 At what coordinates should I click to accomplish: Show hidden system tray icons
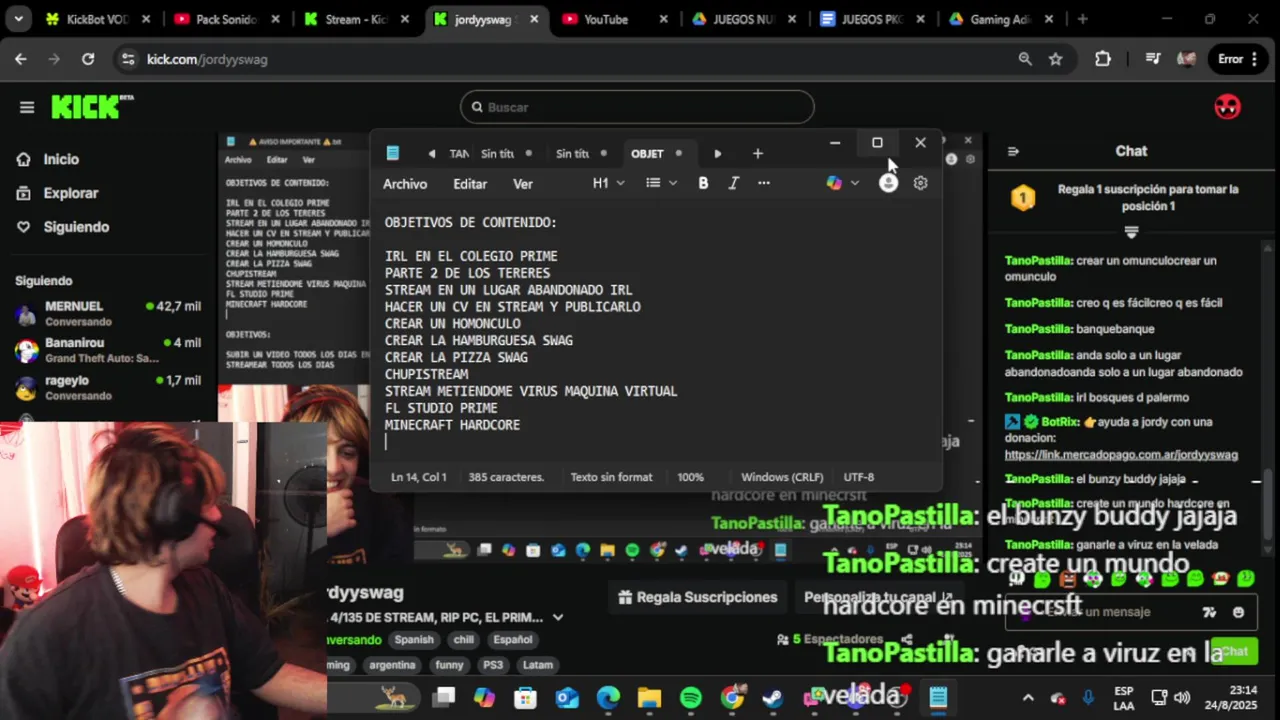coord(1028,697)
